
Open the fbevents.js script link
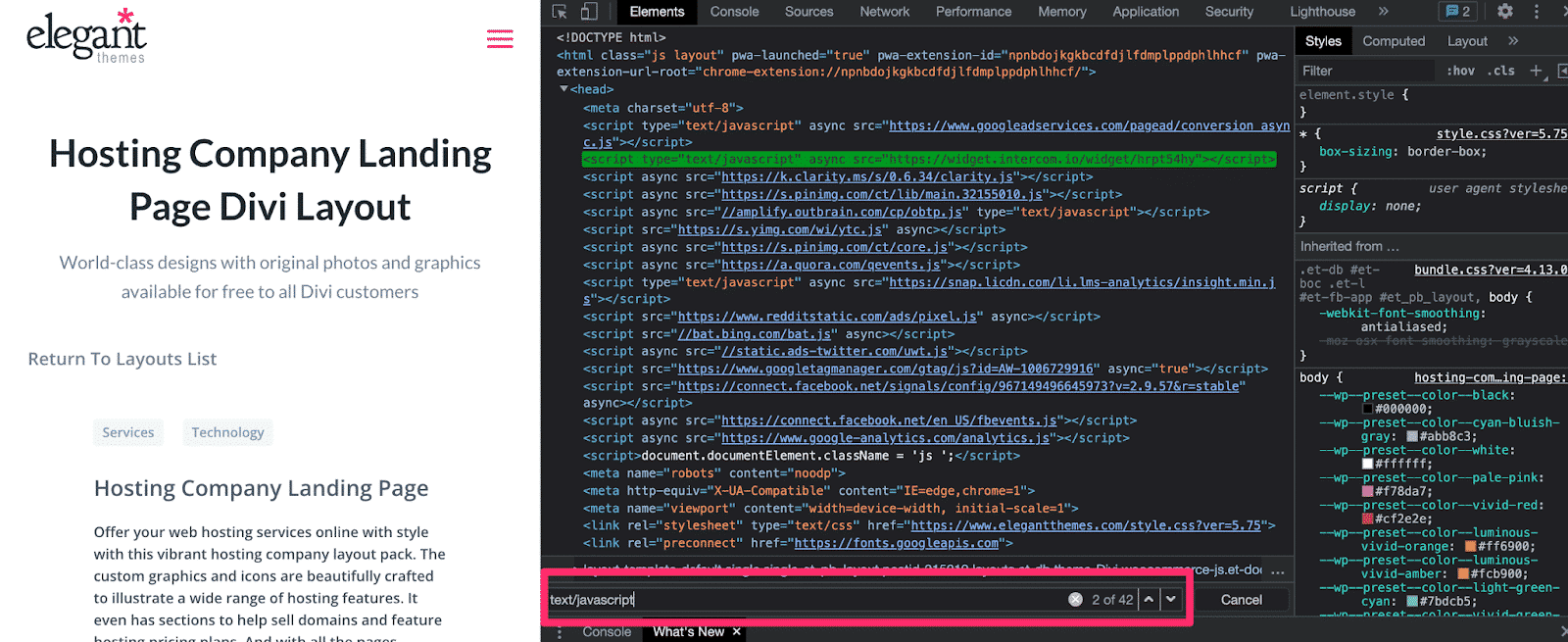tap(890, 421)
